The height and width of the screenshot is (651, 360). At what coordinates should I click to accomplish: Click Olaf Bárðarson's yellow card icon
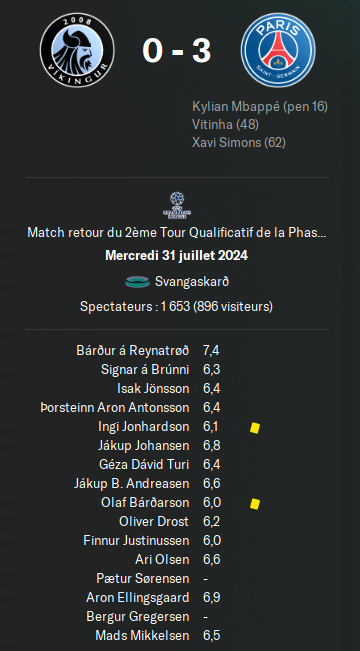click(255, 504)
